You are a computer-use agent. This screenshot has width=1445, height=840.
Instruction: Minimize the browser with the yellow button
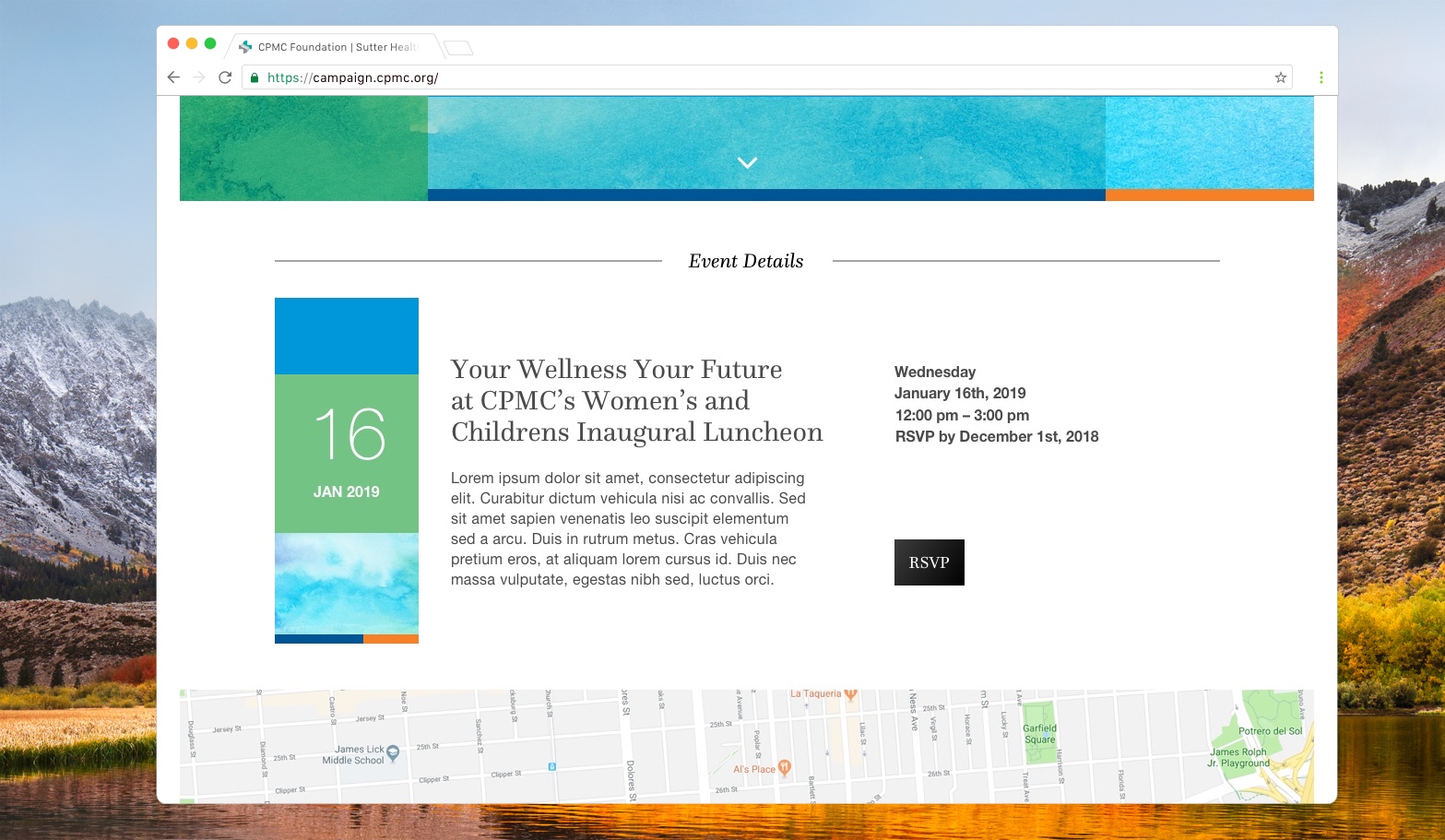click(x=192, y=43)
